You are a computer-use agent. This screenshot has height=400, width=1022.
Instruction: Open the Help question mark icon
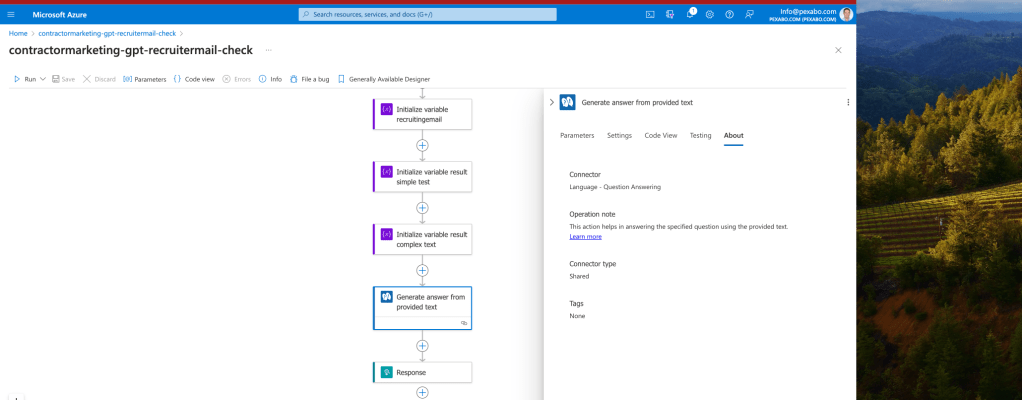click(729, 14)
